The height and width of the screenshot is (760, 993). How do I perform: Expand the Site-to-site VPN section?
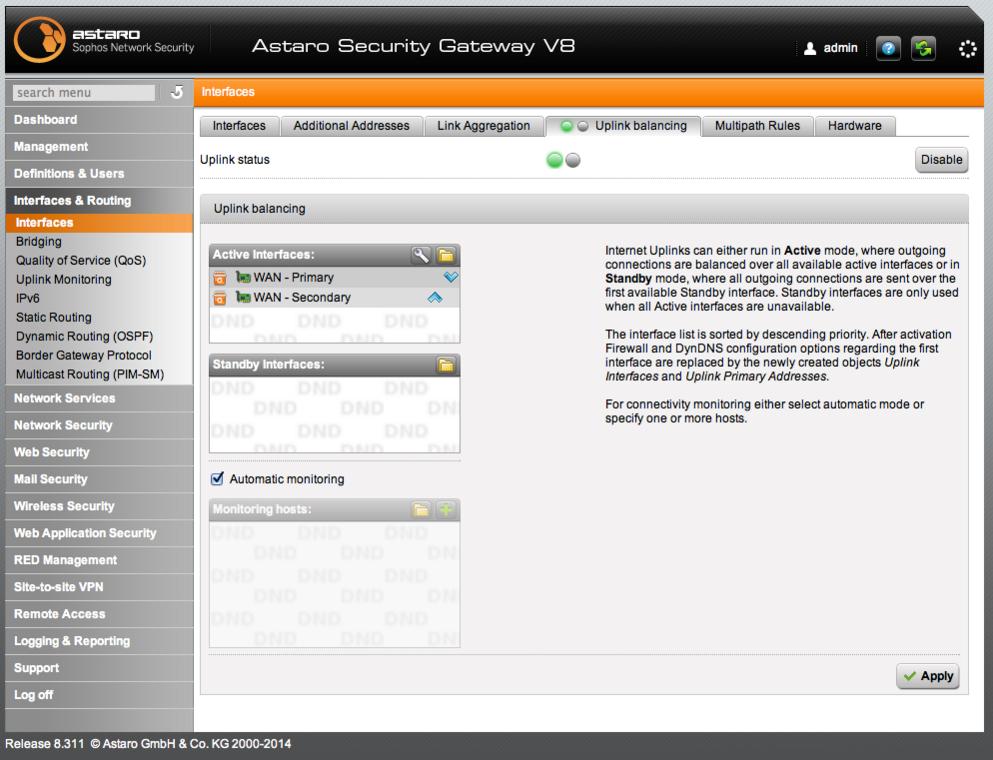pos(99,587)
